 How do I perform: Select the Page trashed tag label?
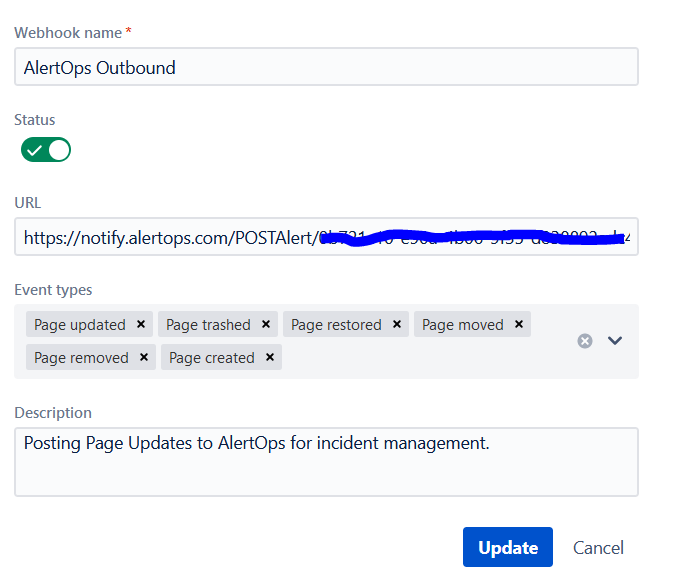pyautogui.click(x=208, y=325)
